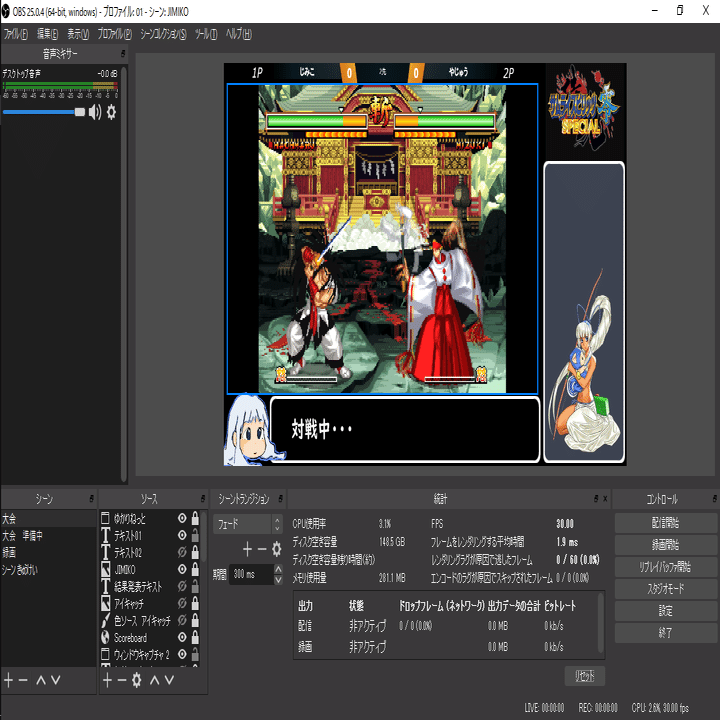
Task: Reset stats with リセット button
Action: [585, 676]
